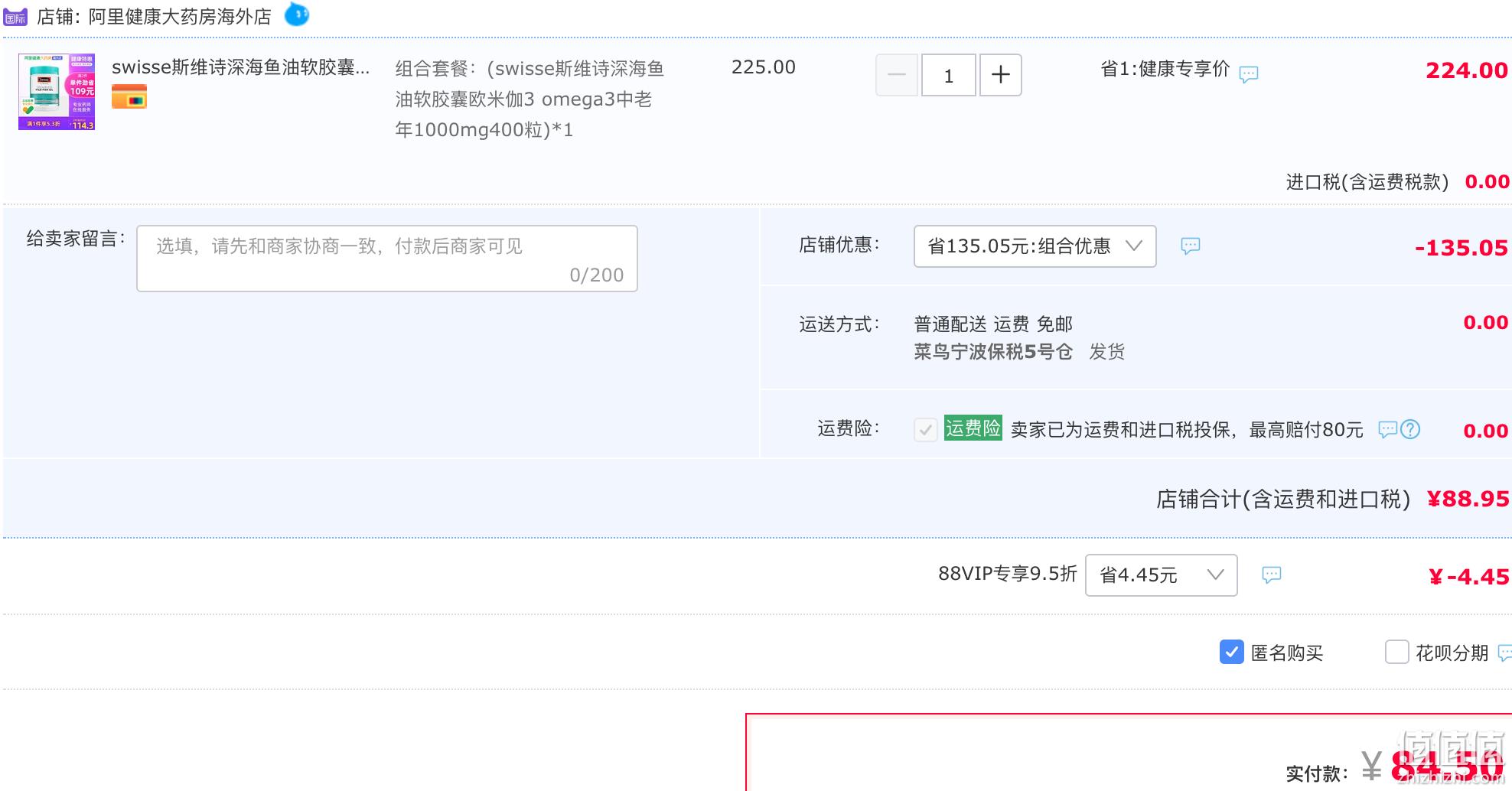Uncheck the 匿名购买 checkbox
The height and width of the screenshot is (791, 1512).
pyautogui.click(x=1231, y=652)
